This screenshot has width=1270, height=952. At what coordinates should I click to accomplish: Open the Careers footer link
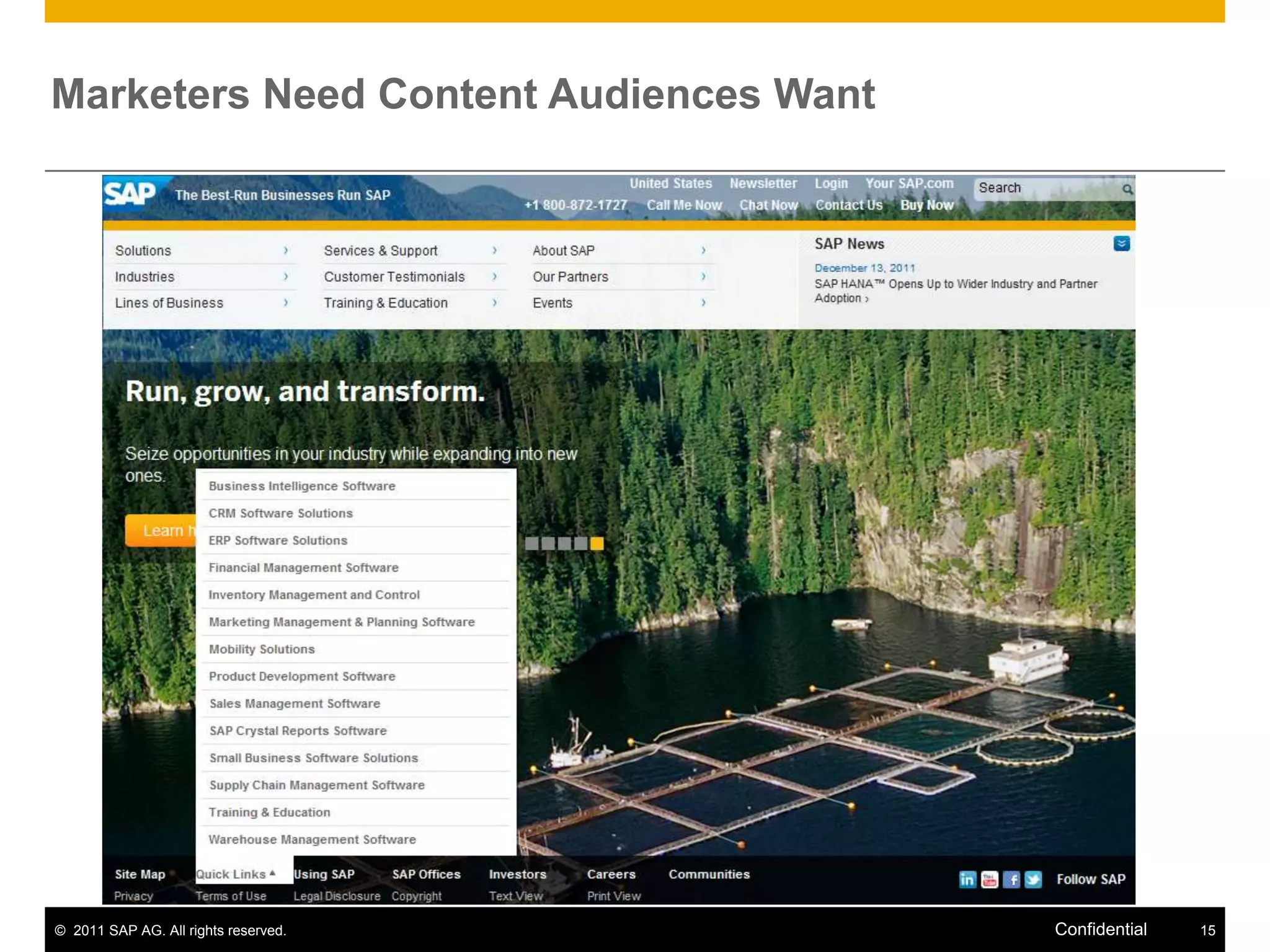[611, 875]
